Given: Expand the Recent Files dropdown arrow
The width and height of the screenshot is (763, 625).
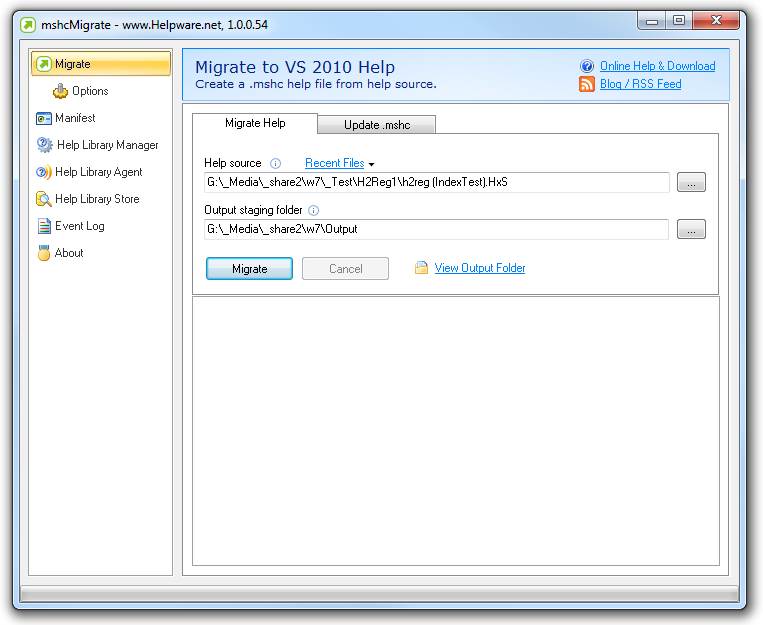Looking at the screenshot, I should coord(371,165).
